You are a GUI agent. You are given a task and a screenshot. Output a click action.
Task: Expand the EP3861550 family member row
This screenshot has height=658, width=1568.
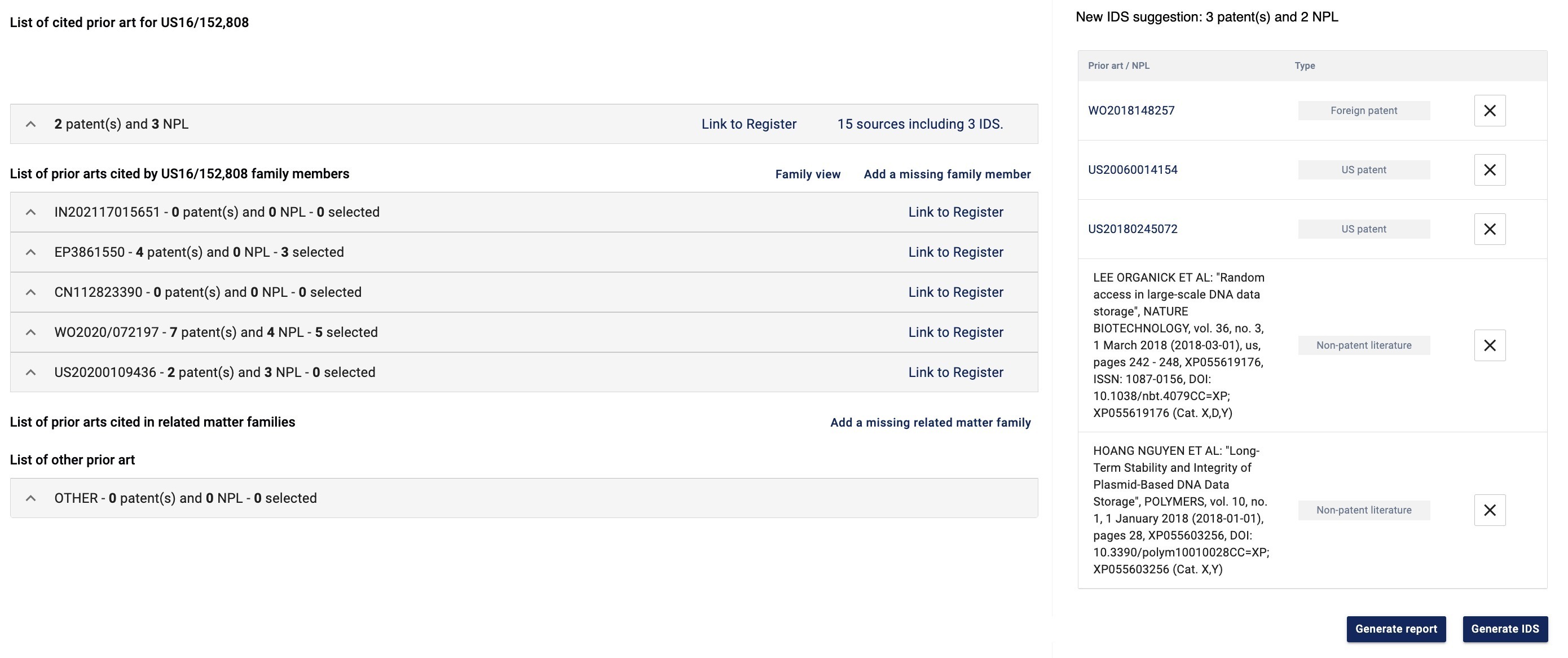click(30, 252)
